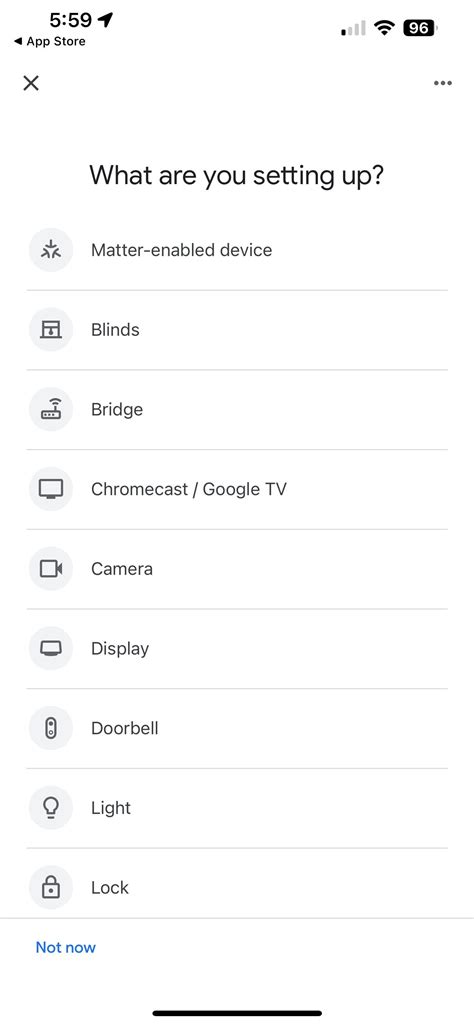Tap the Camera icon
The image size is (474, 1025).
tap(50, 569)
